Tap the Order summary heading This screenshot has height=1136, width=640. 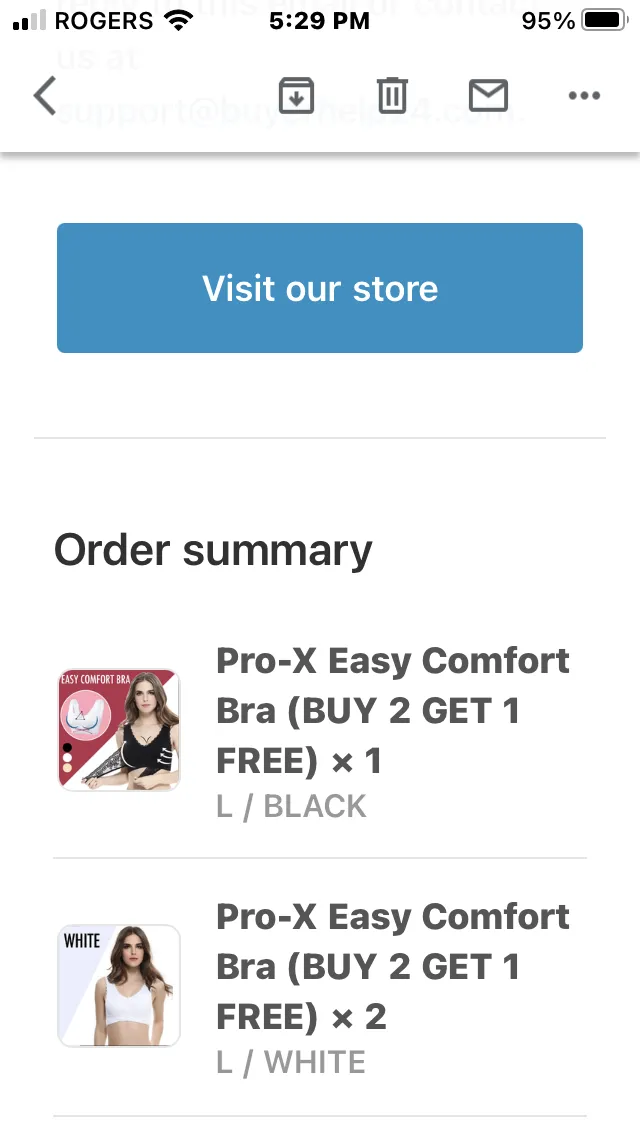213,550
